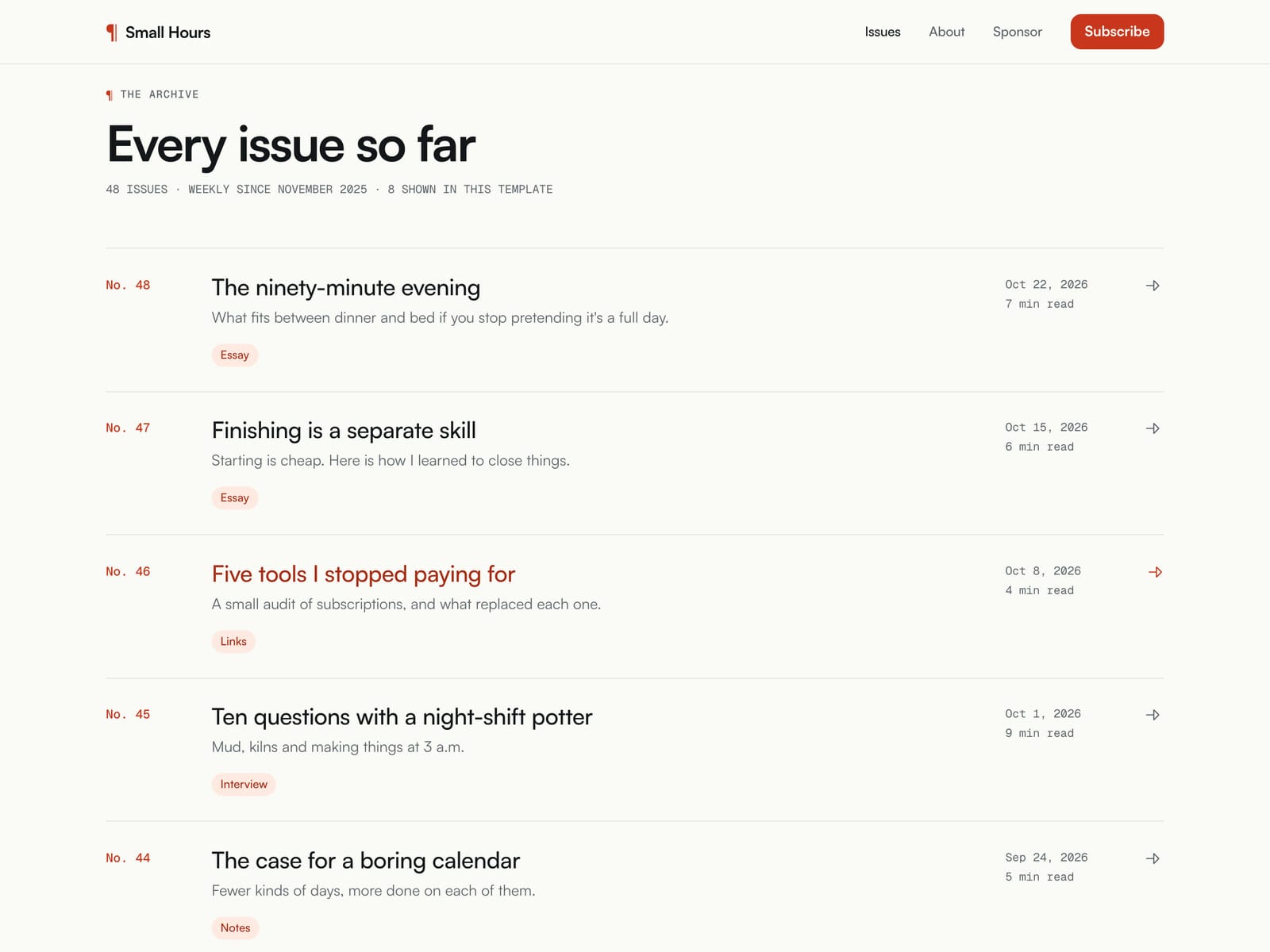
Task: Click the 'No. 46' issue number
Action: (x=128, y=571)
